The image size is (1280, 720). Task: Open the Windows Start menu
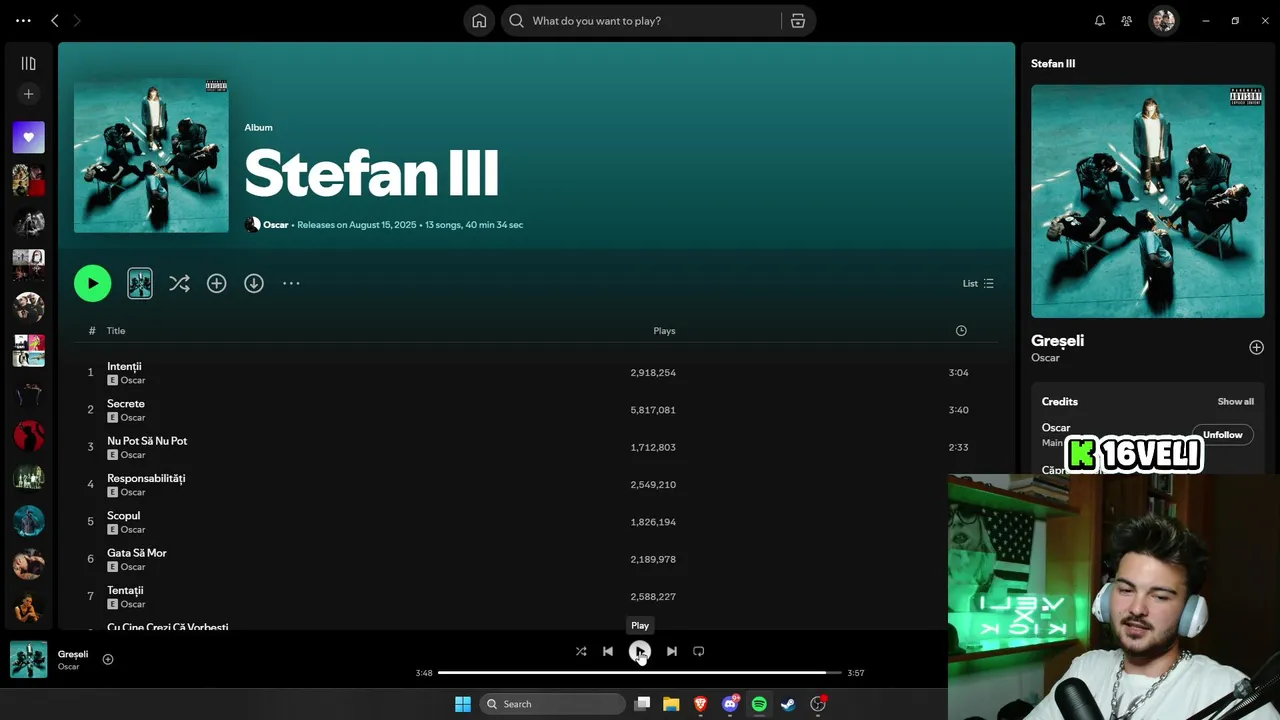click(463, 704)
